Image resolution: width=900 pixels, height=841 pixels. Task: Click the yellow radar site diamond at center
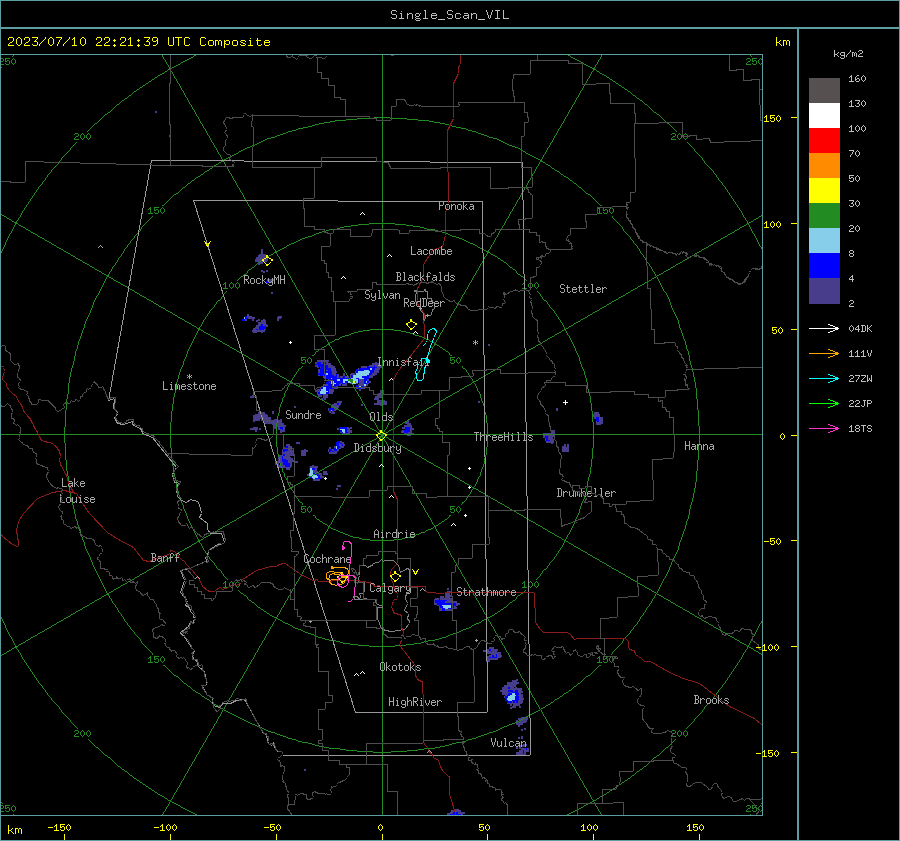pos(382,435)
